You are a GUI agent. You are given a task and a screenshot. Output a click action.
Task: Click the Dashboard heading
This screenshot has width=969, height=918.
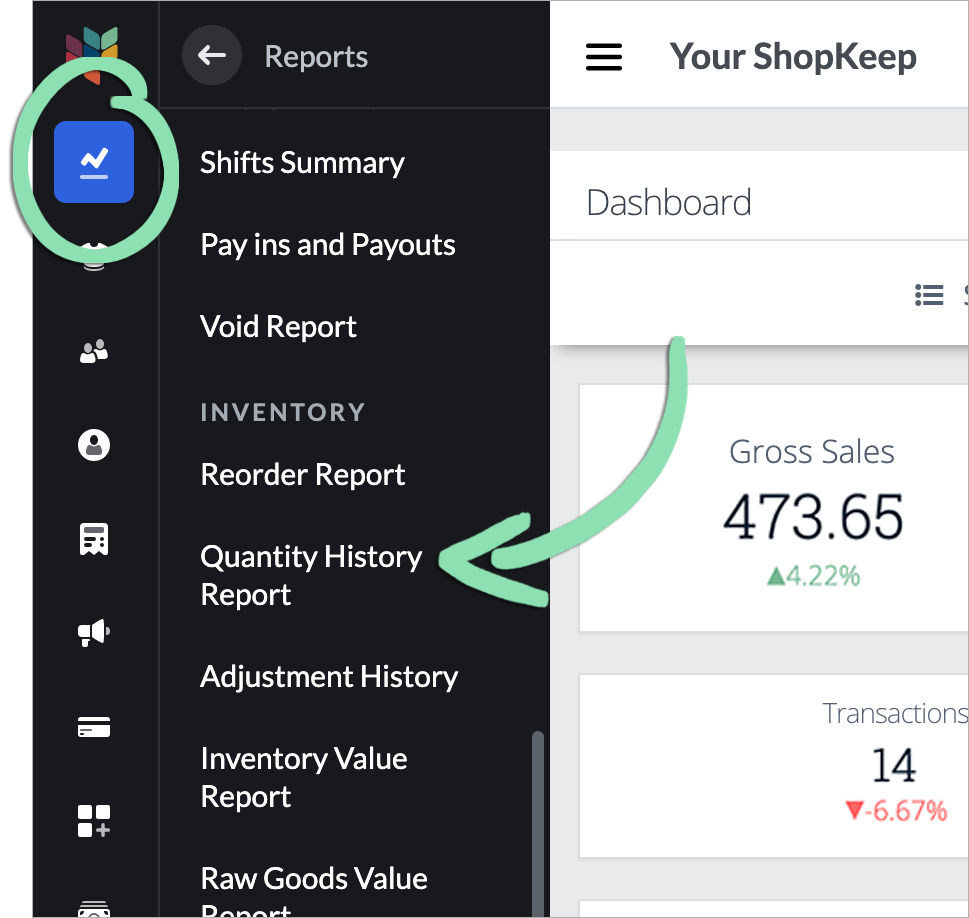[669, 203]
